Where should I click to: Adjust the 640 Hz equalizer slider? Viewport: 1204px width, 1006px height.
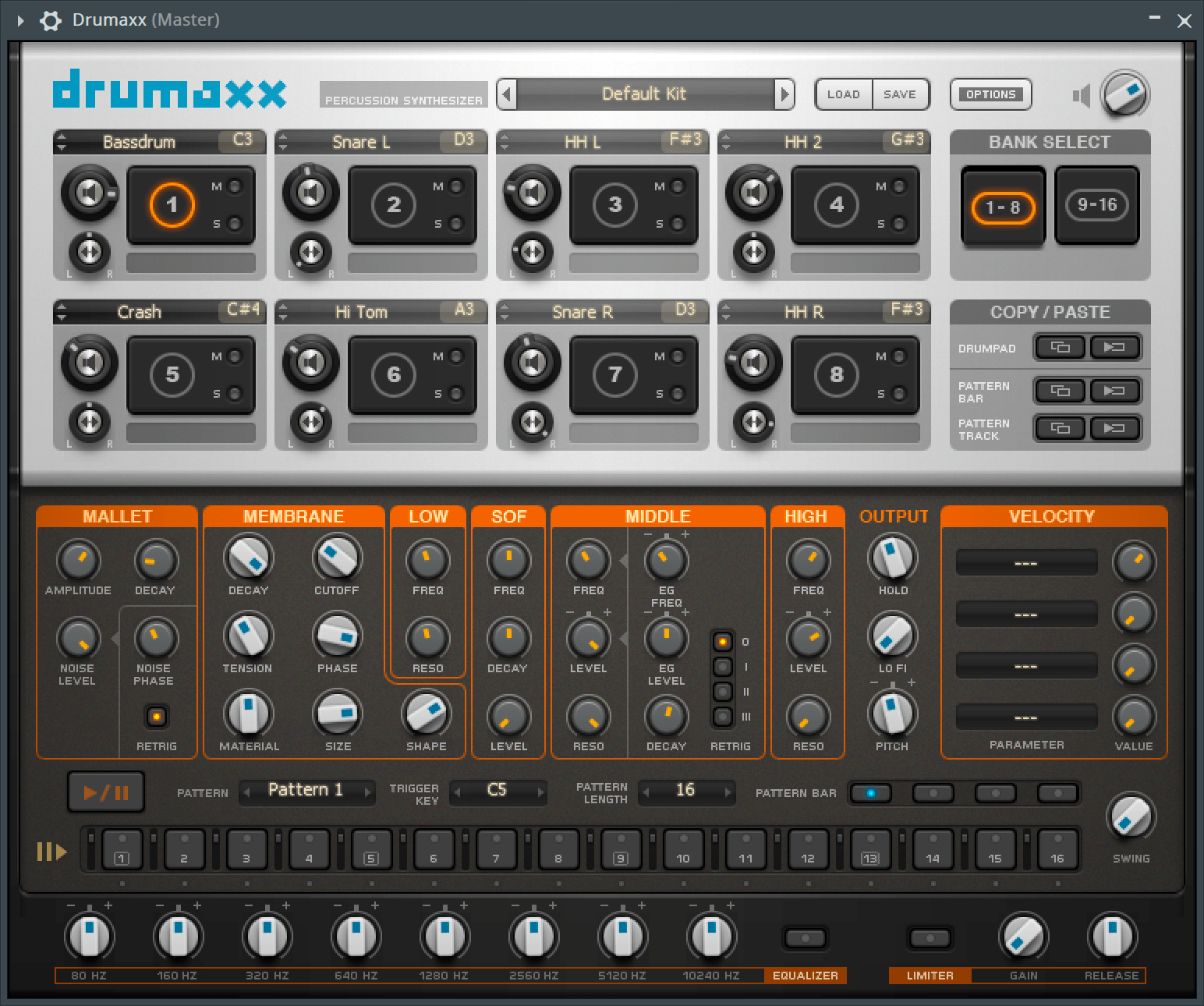356,935
